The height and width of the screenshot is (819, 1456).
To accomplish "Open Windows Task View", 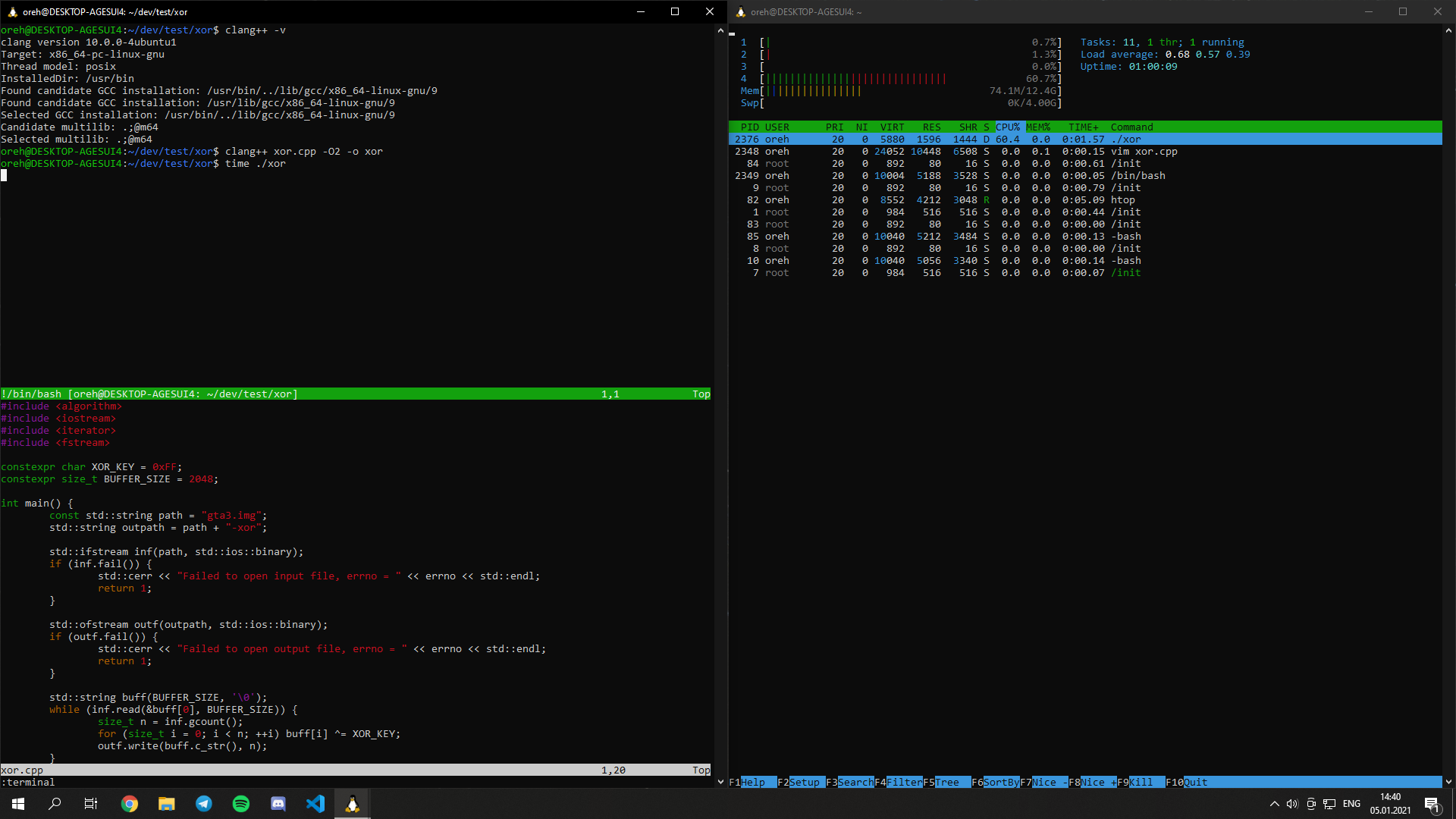I will coord(91,804).
